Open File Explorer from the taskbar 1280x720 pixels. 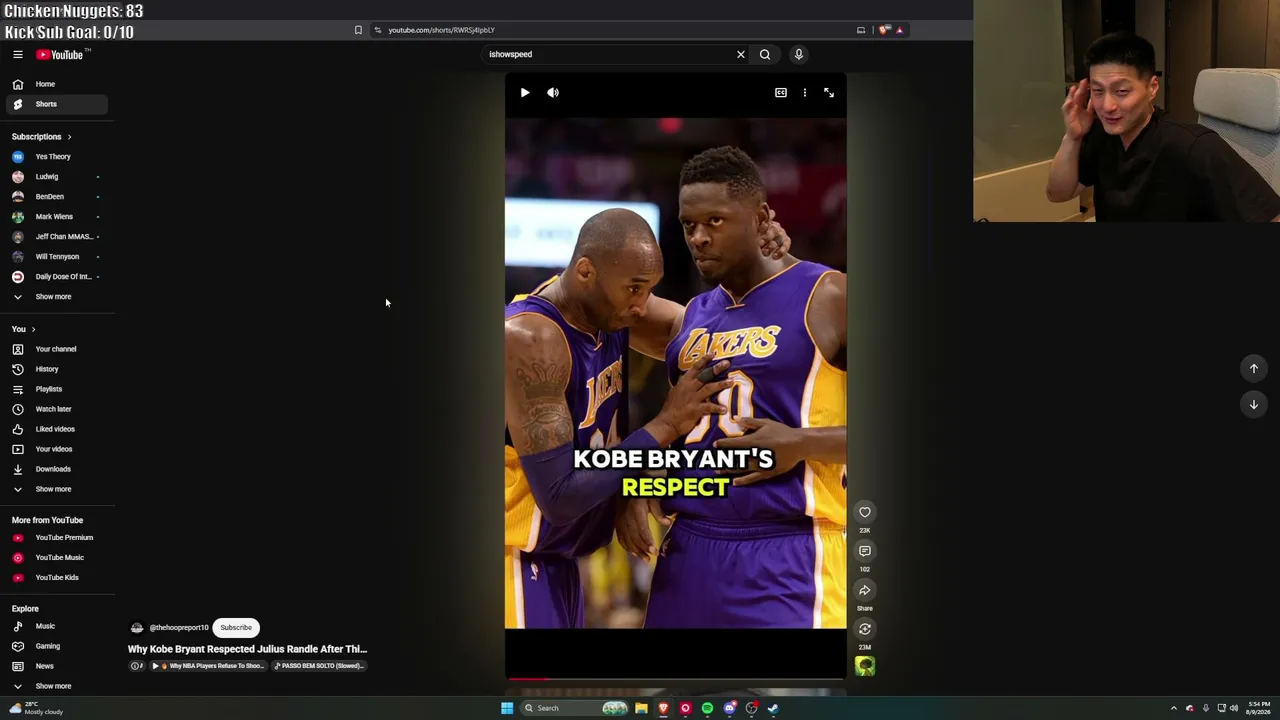(641, 708)
